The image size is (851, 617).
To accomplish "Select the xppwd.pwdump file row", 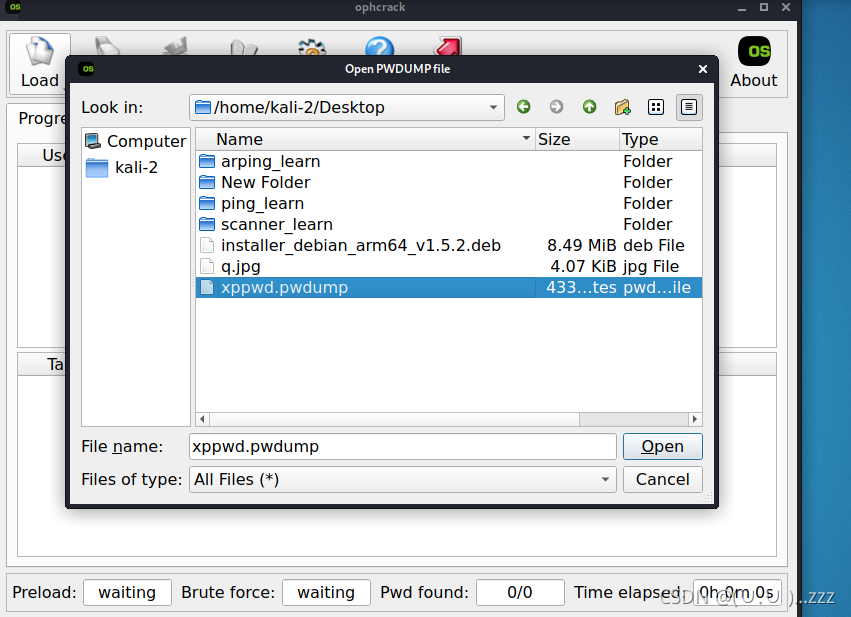I will pos(448,288).
